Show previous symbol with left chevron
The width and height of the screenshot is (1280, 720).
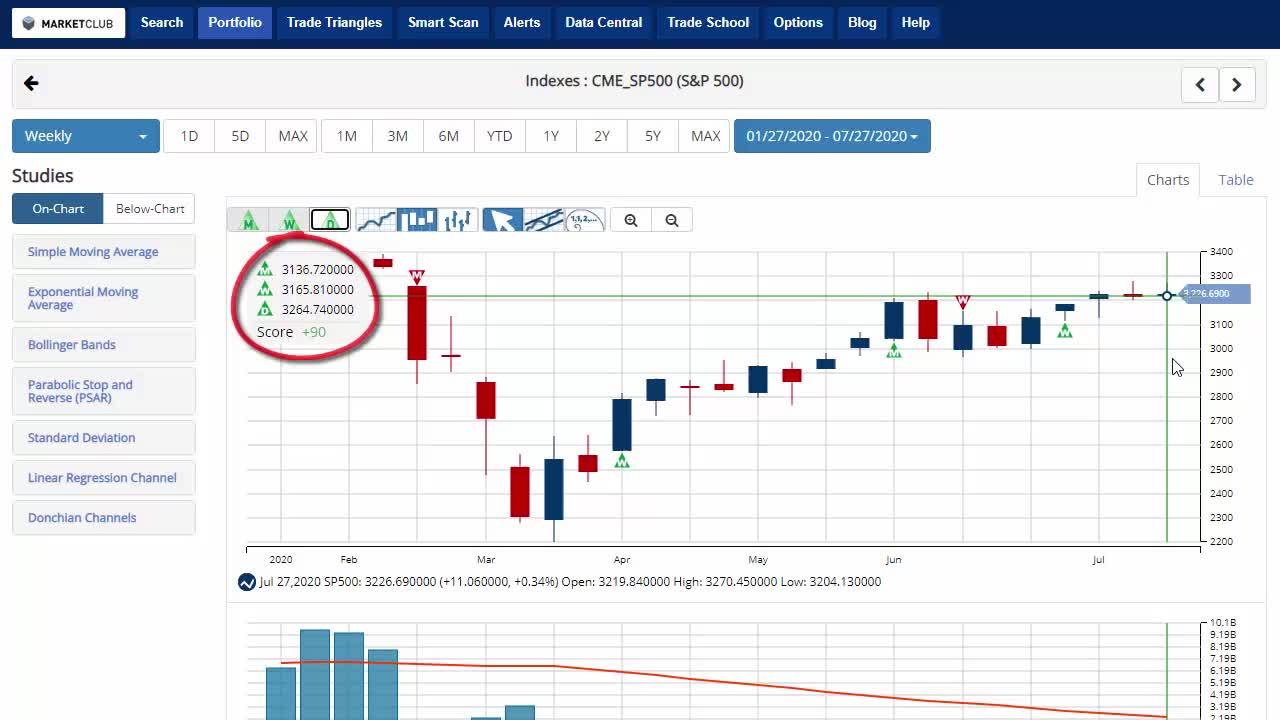click(x=1200, y=85)
